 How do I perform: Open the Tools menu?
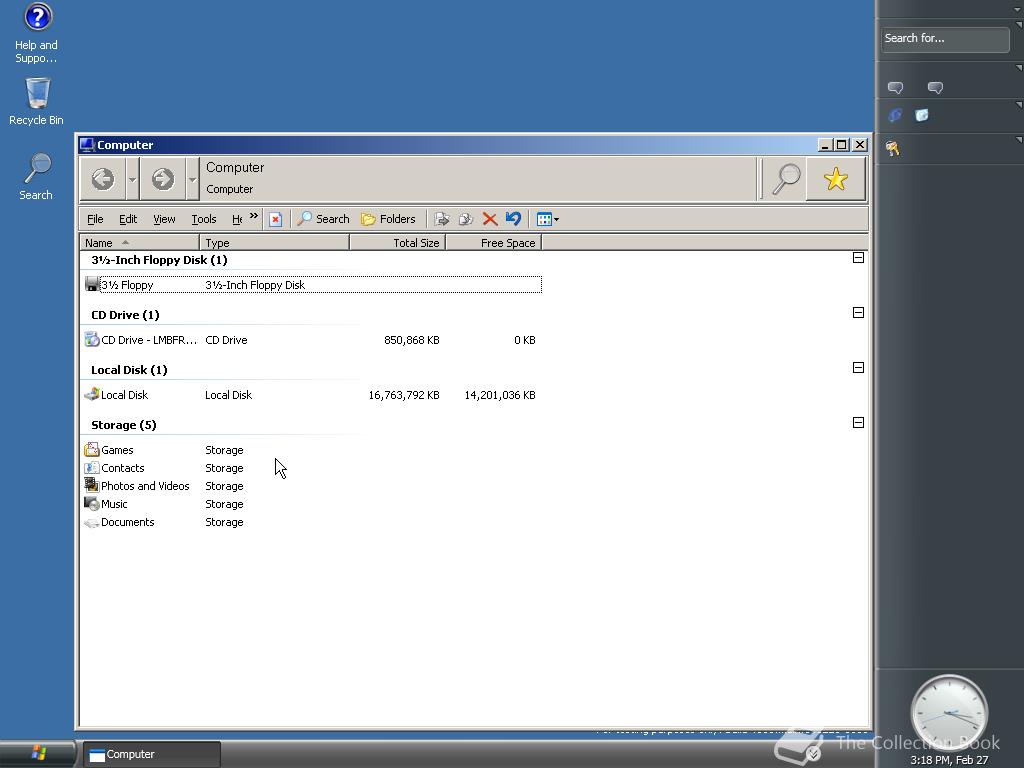(x=204, y=219)
